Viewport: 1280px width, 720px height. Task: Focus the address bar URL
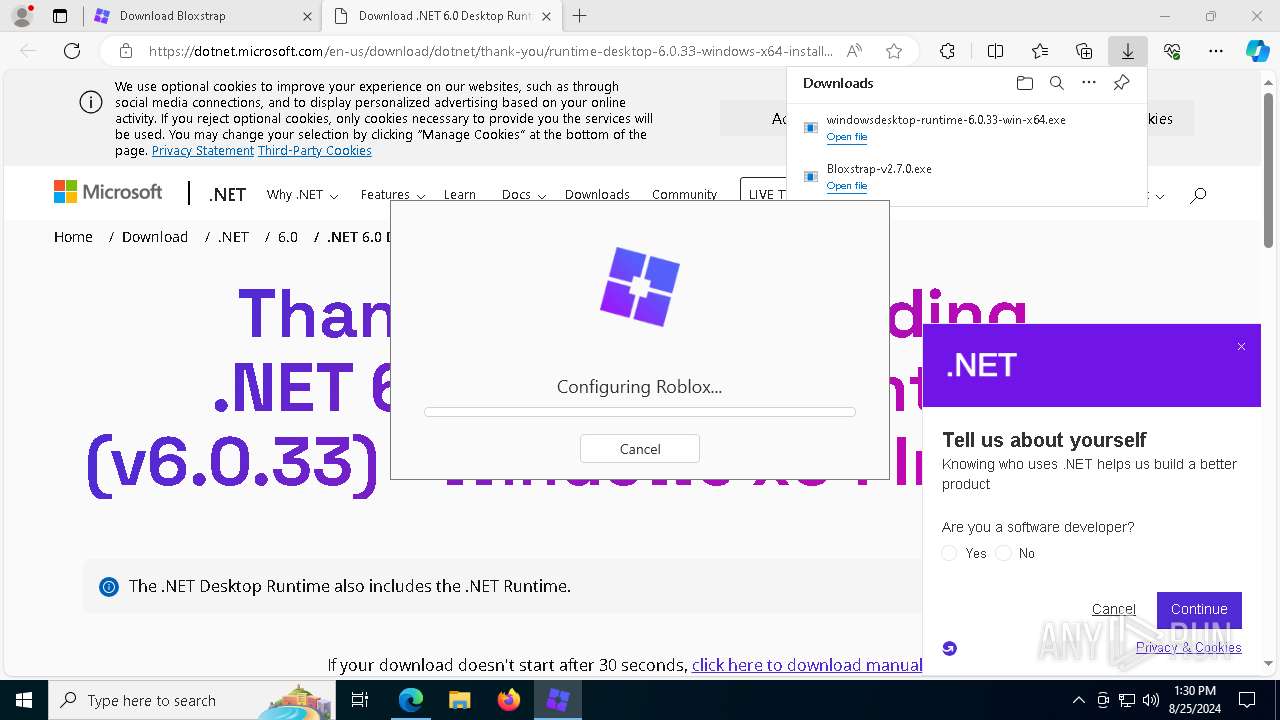(x=490, y=51)
